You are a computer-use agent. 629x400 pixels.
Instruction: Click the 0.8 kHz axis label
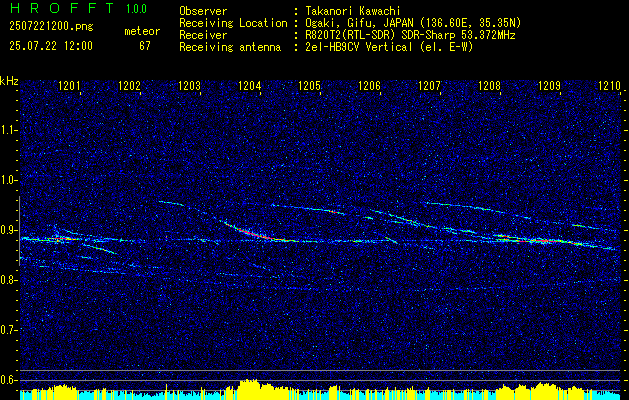(x=7, y=280)
